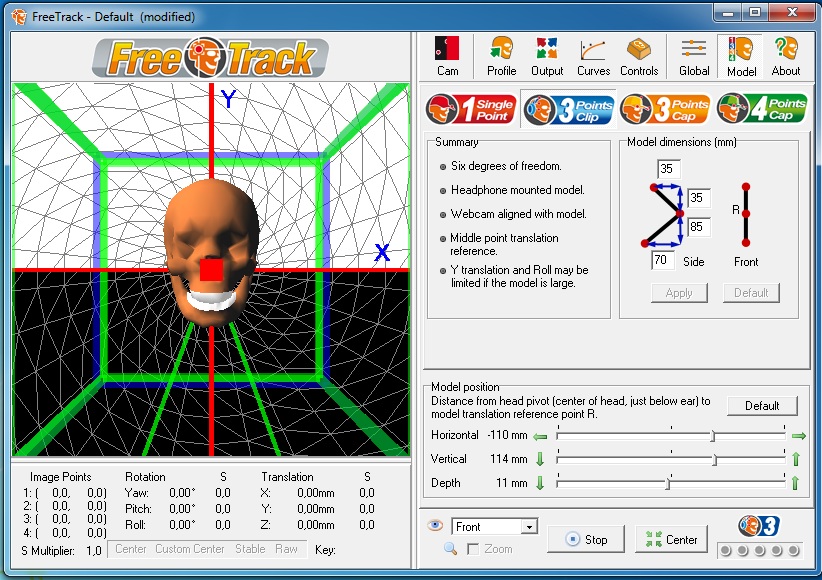
Task: Click the Yaw rotation value
Action: [182, 493]
